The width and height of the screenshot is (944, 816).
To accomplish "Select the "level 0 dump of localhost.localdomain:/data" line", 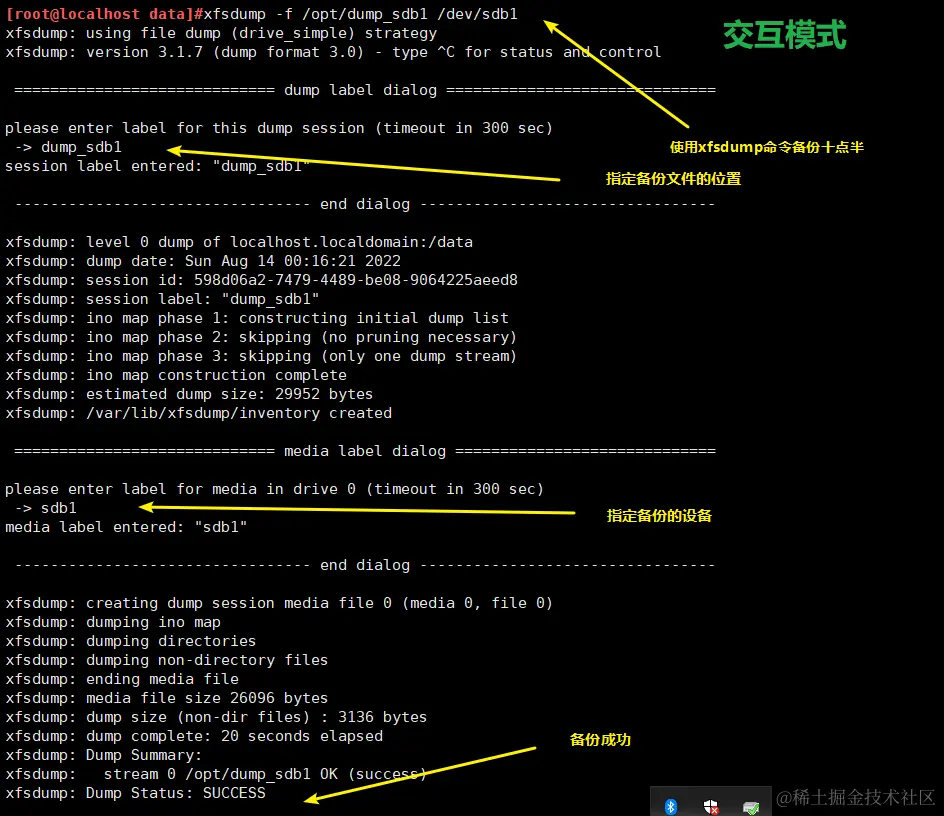I will tap(239, 242).
